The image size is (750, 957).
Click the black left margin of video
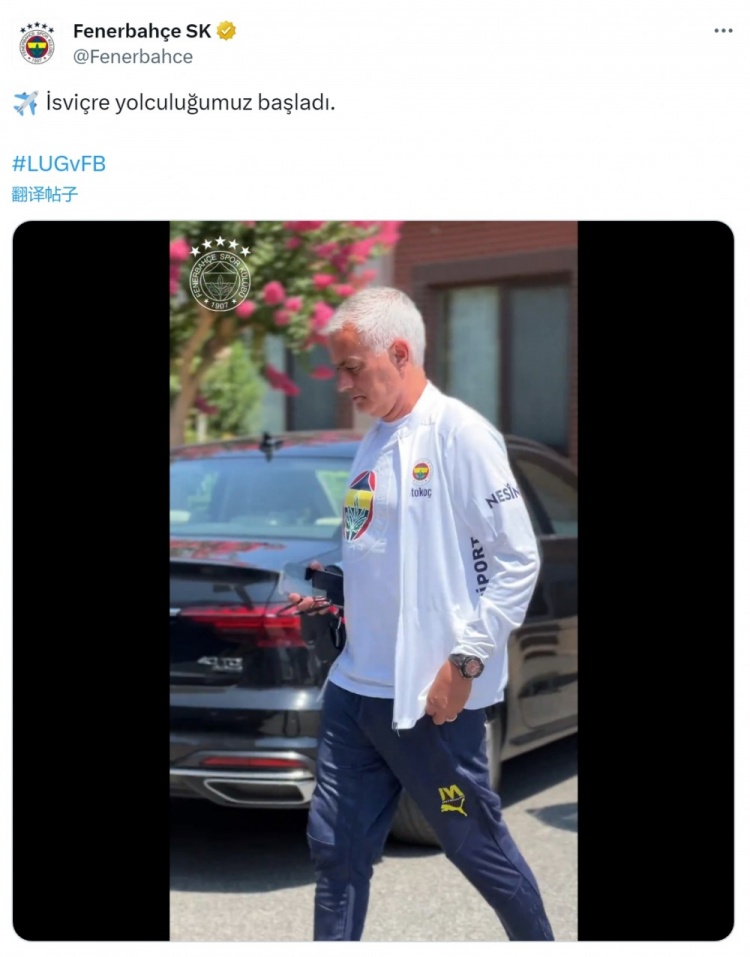(91, 581)
